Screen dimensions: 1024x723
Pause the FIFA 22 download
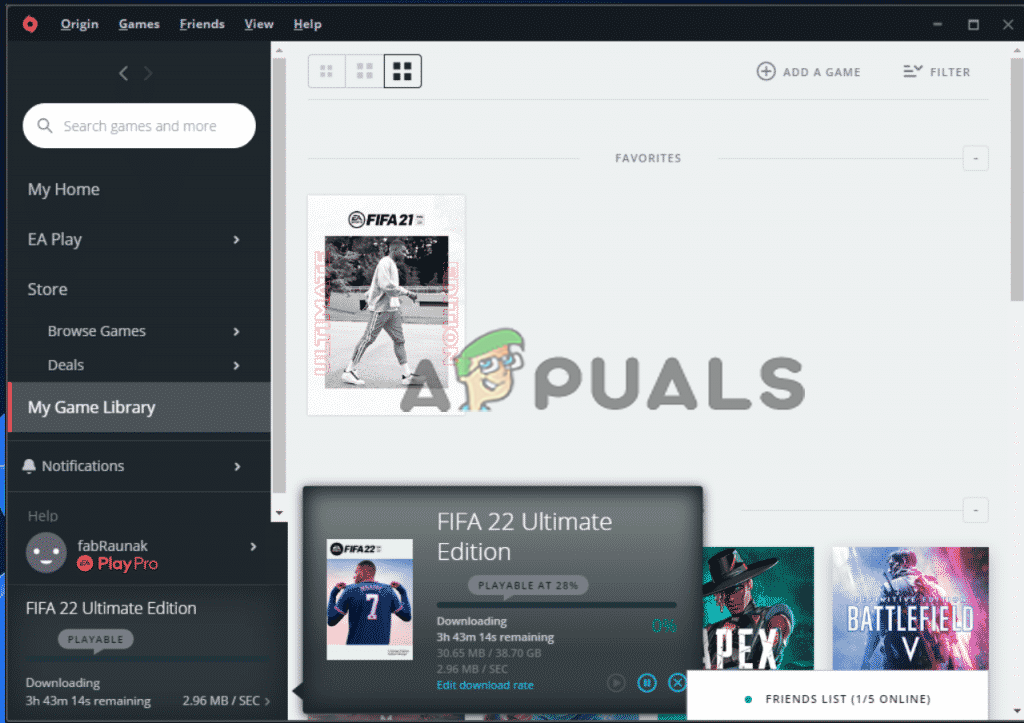pos(647,683)
